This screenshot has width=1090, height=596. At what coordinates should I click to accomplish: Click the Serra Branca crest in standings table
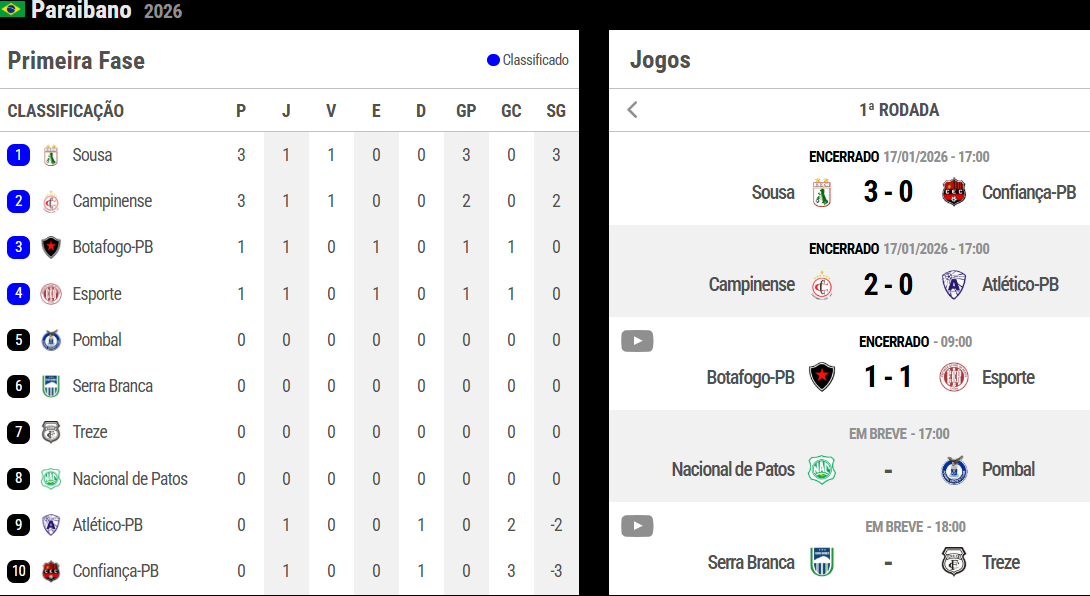coord(51,386)
